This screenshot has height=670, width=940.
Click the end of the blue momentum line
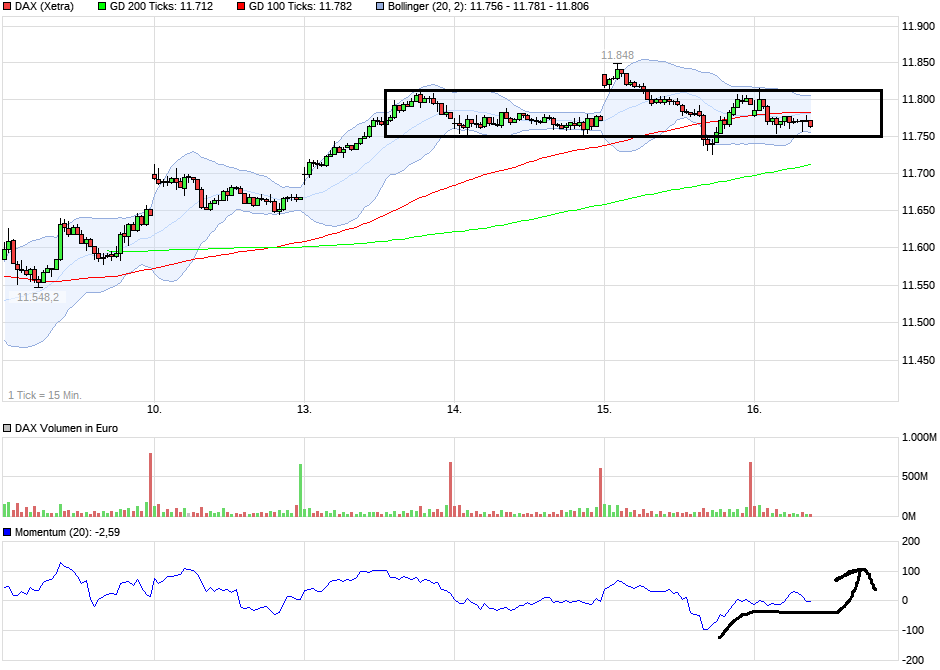[809, 600]
